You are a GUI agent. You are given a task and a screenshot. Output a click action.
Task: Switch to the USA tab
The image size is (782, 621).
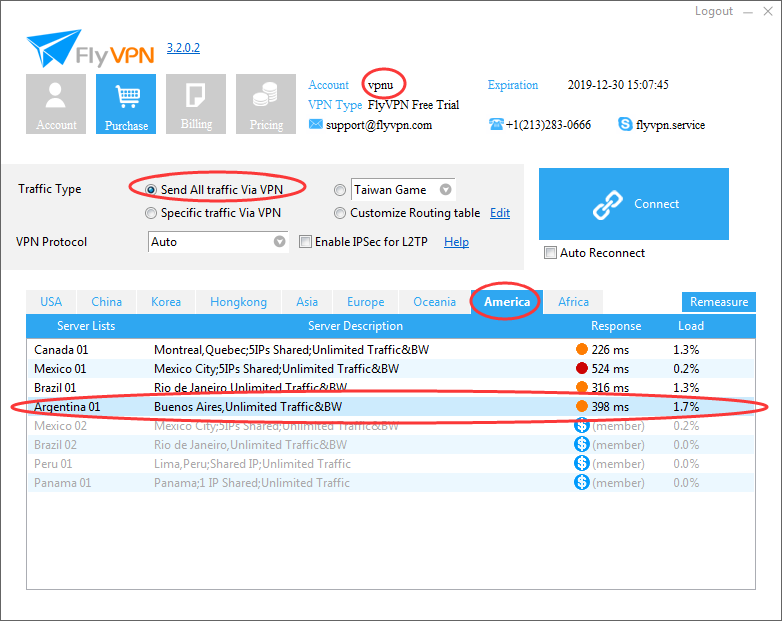(51, 302)
